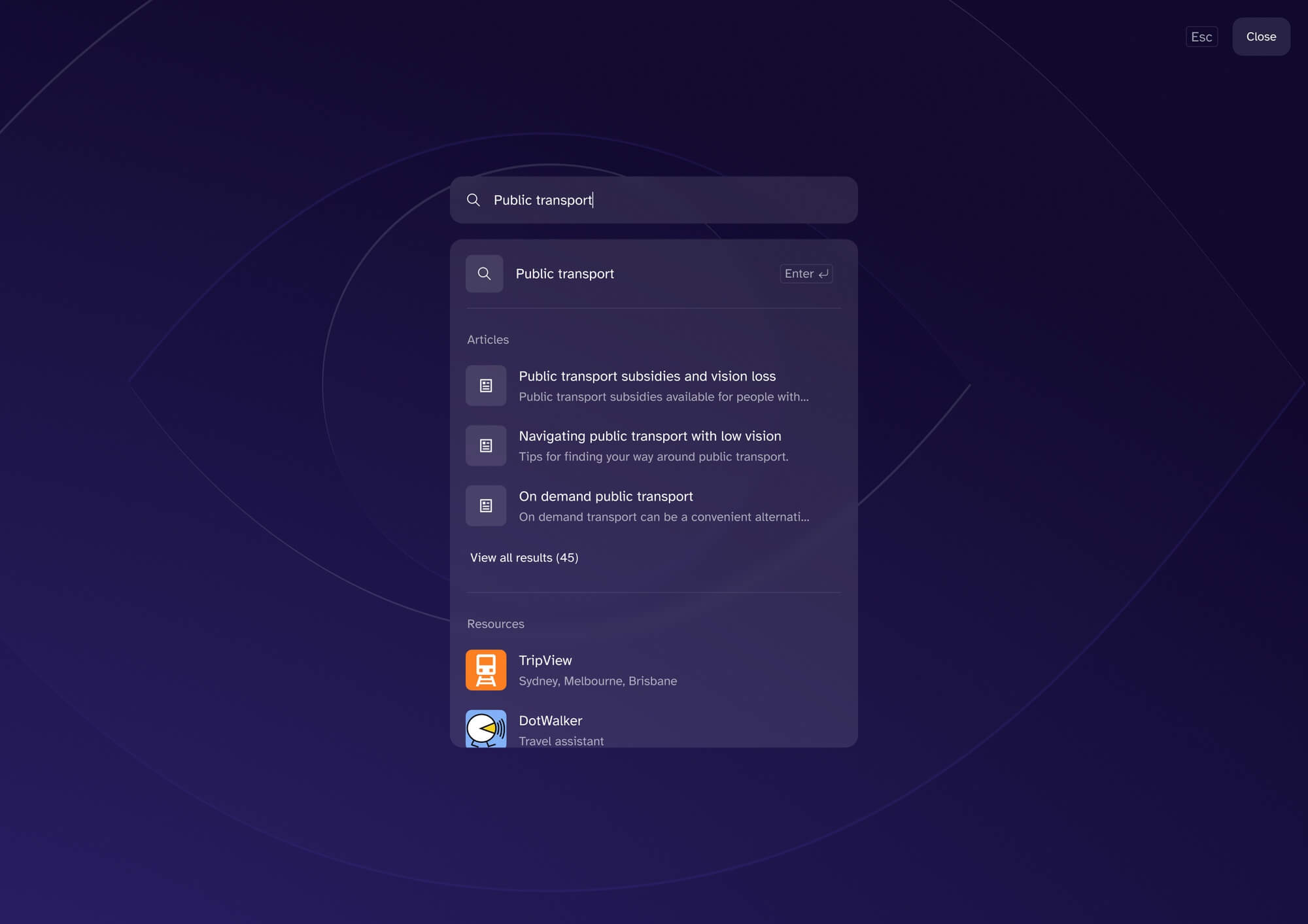Click the Resources section heading
Image resolution: width=1308 pixels, height=924 pixels.
(x=496, y=624)
